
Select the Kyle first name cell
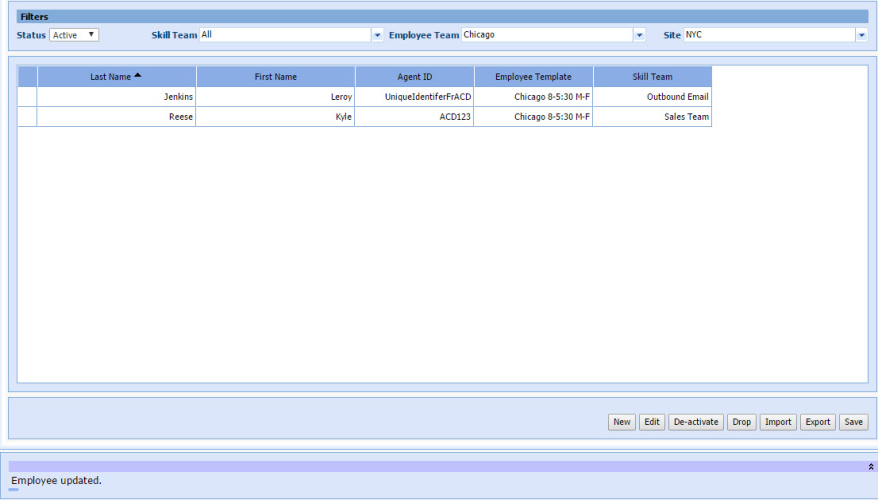point(276,117)
